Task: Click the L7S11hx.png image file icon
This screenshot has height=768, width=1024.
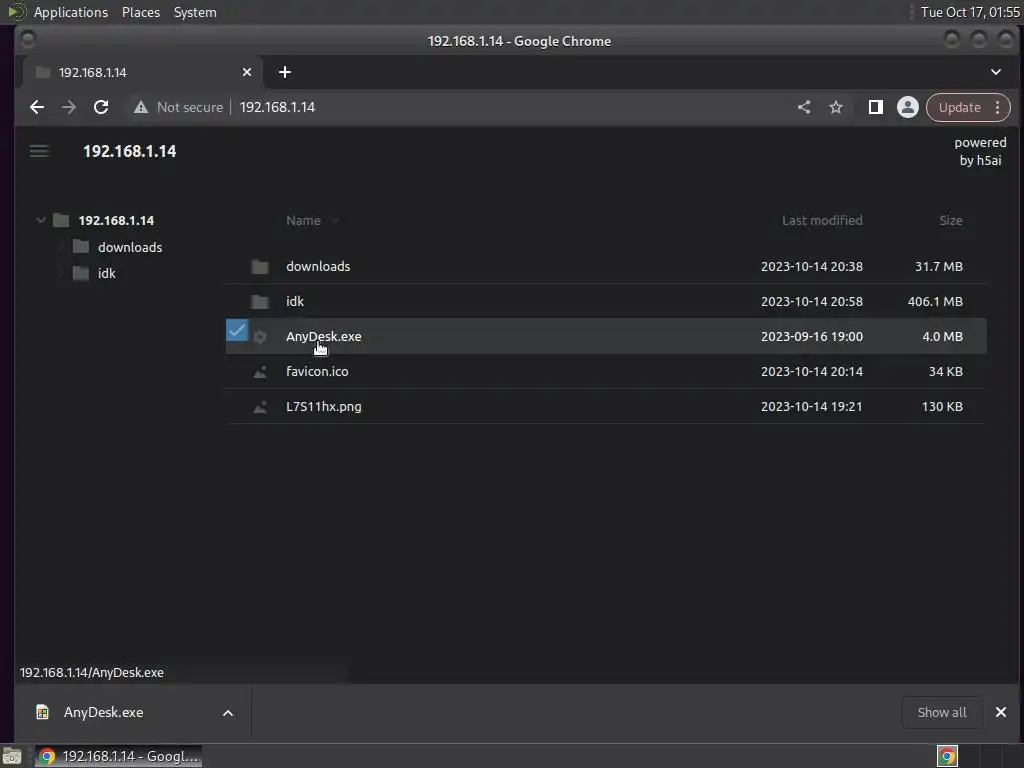Action: point(260,407)
